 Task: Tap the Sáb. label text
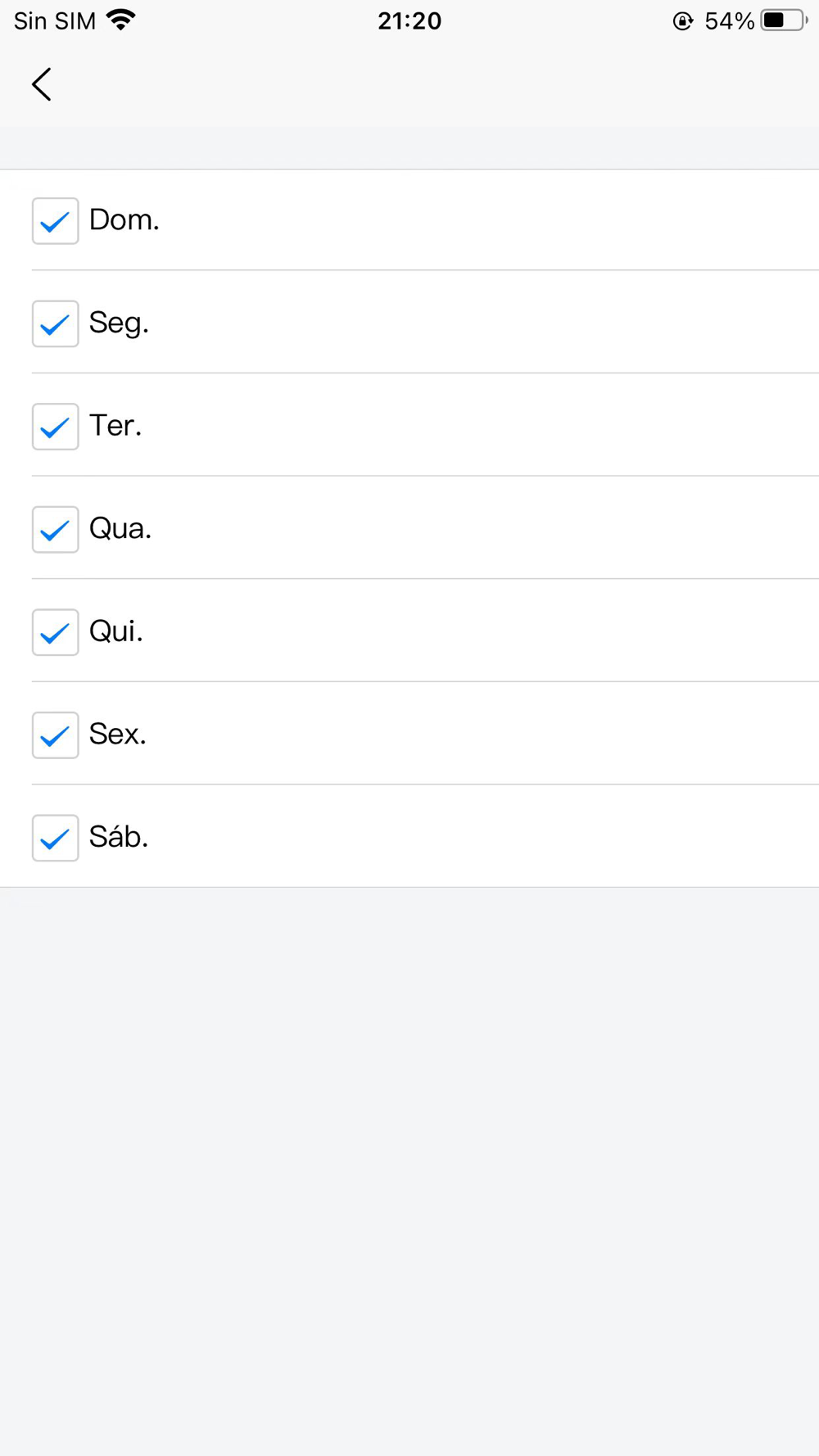tap(119, 837)
